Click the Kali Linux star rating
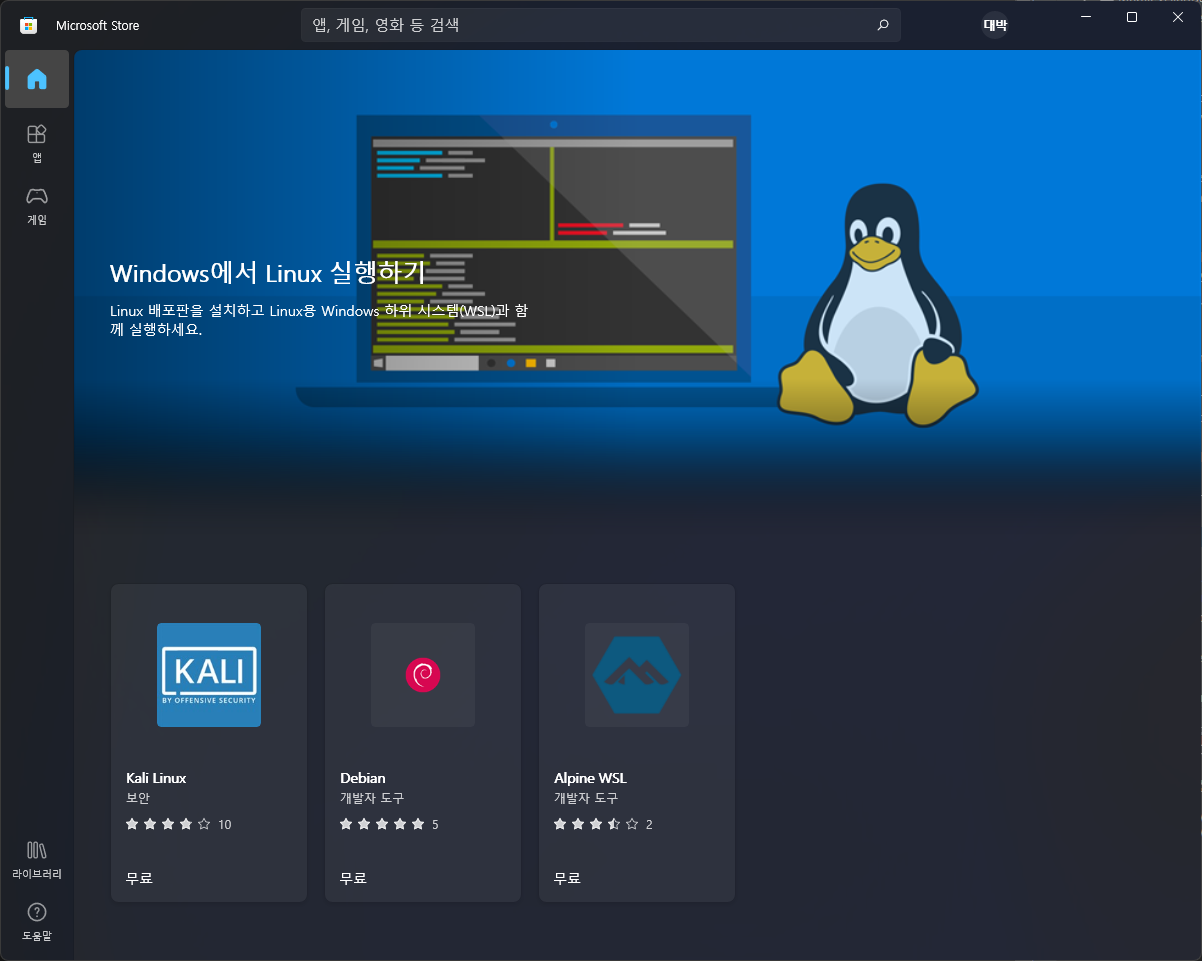This screenshot has height=961, width=1202. (x=168, y=824)
